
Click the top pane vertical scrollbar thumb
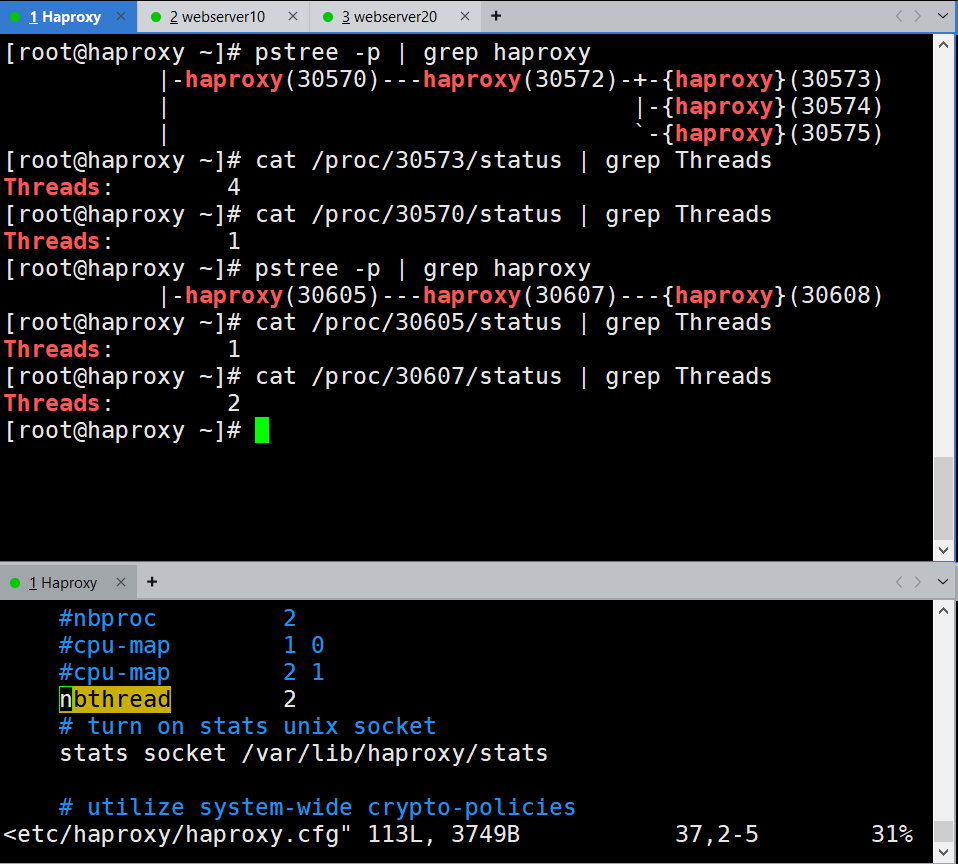click(943, 497)
